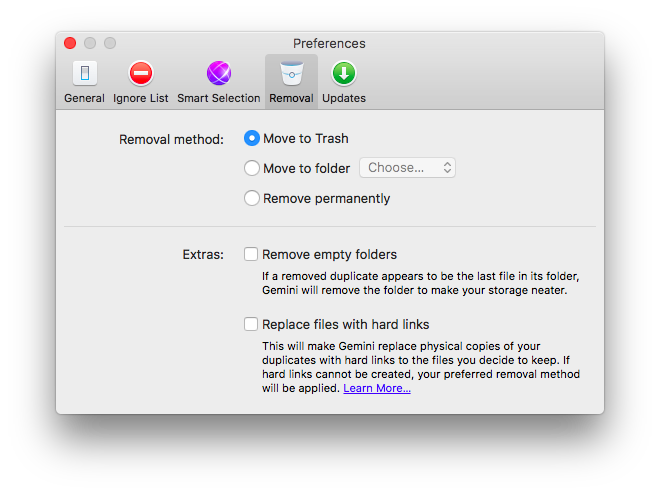660x494 pixels.
Task: Choose Remove permanently radio button
Action: [x=252, y=198]
